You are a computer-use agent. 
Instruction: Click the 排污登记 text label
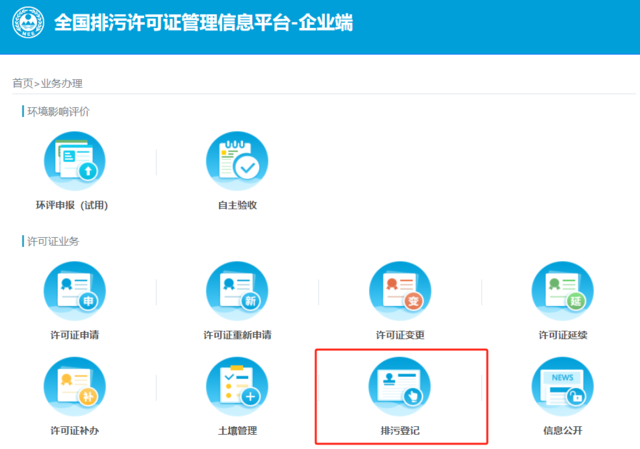pos(400,431)
